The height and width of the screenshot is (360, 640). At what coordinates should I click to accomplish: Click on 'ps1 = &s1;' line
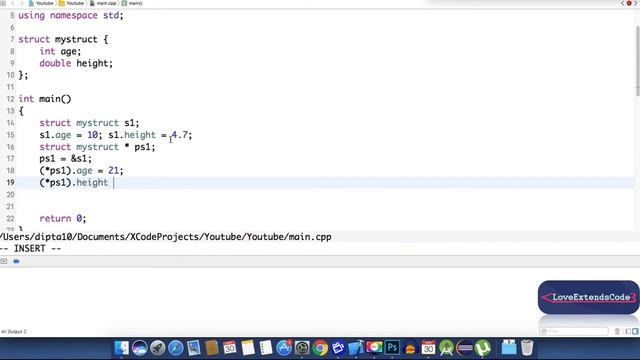(66, 158)
